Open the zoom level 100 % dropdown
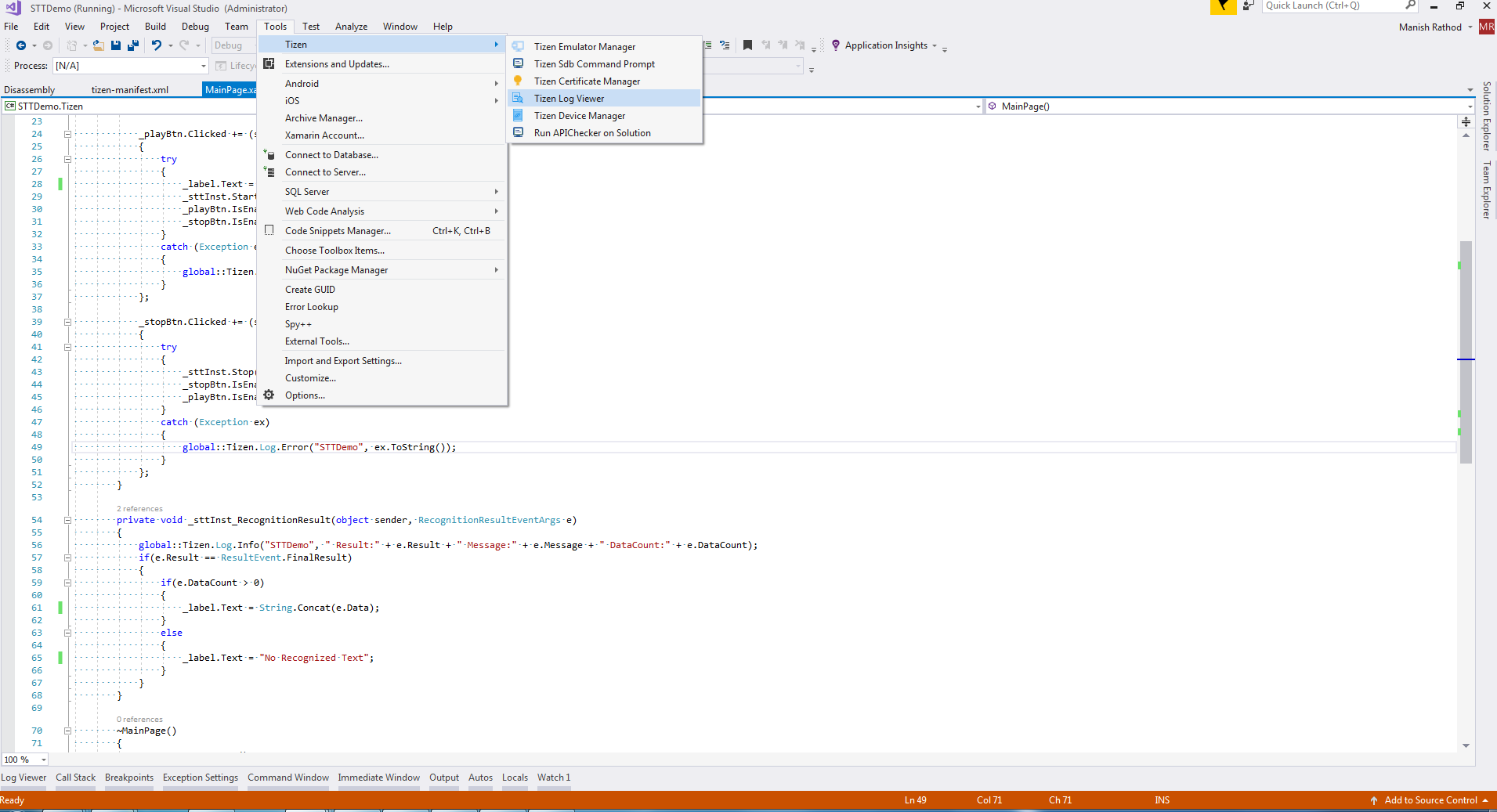Viewport: 1497px width, 812px height. 44,760
